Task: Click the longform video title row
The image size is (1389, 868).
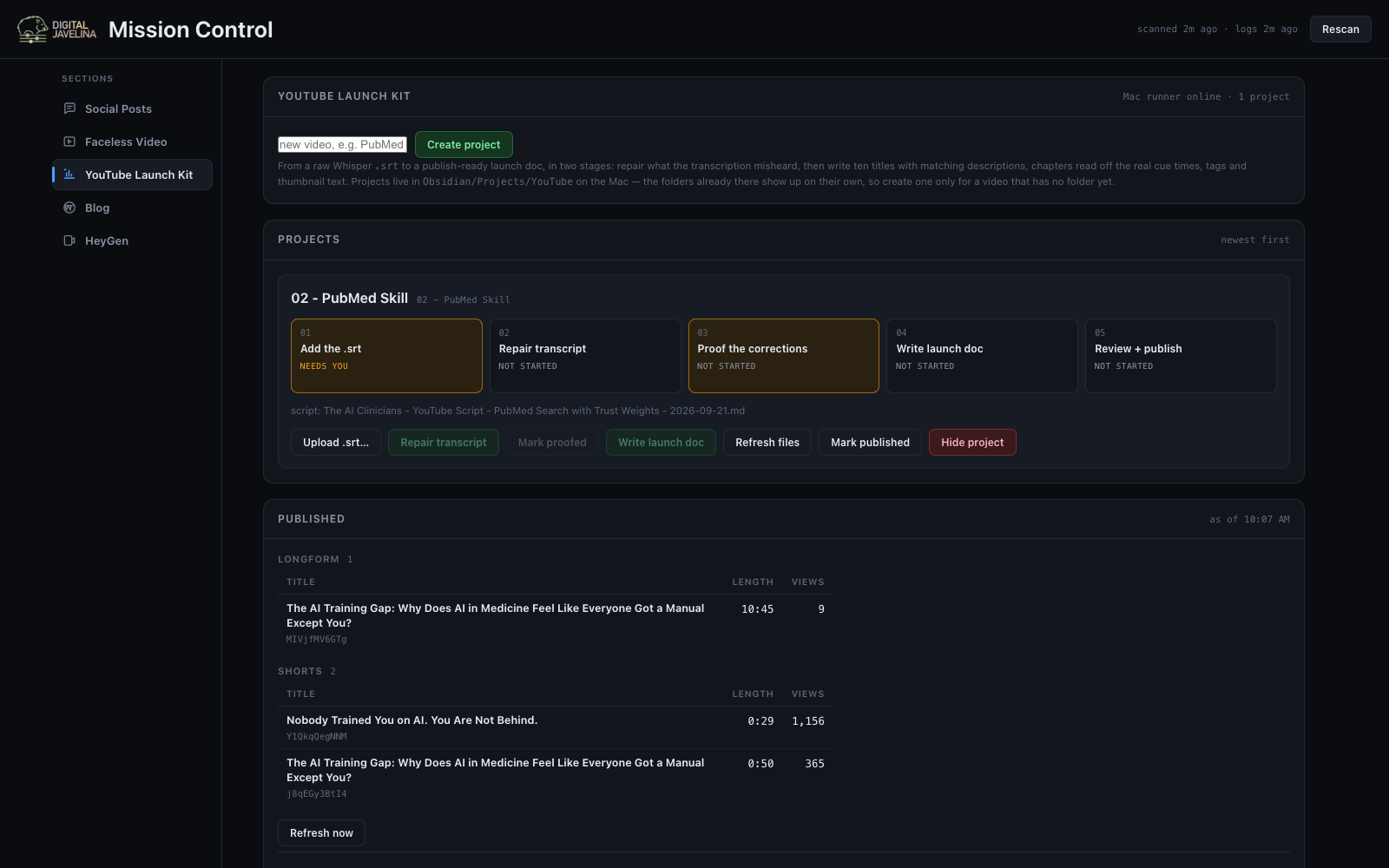Action: (x=556, y=623)
